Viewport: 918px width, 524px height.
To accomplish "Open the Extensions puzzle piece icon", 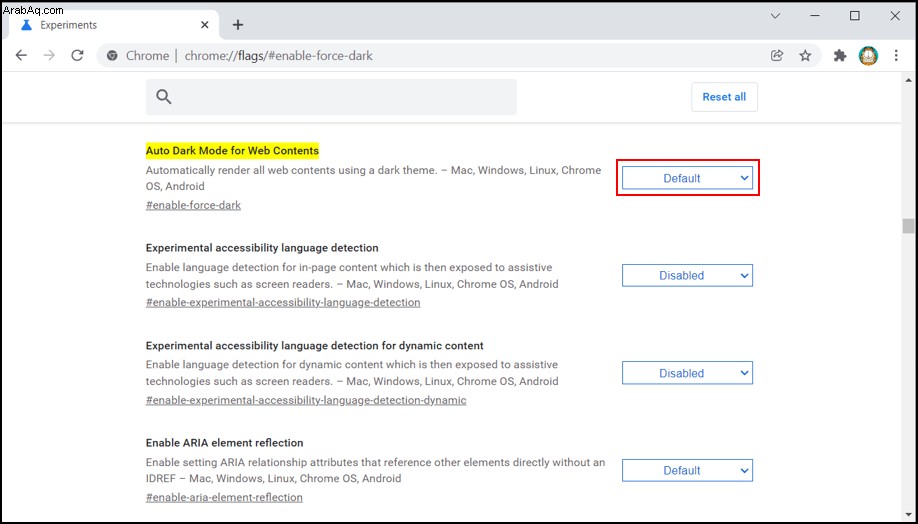I will pyautogui.click(x=840, y=56).
